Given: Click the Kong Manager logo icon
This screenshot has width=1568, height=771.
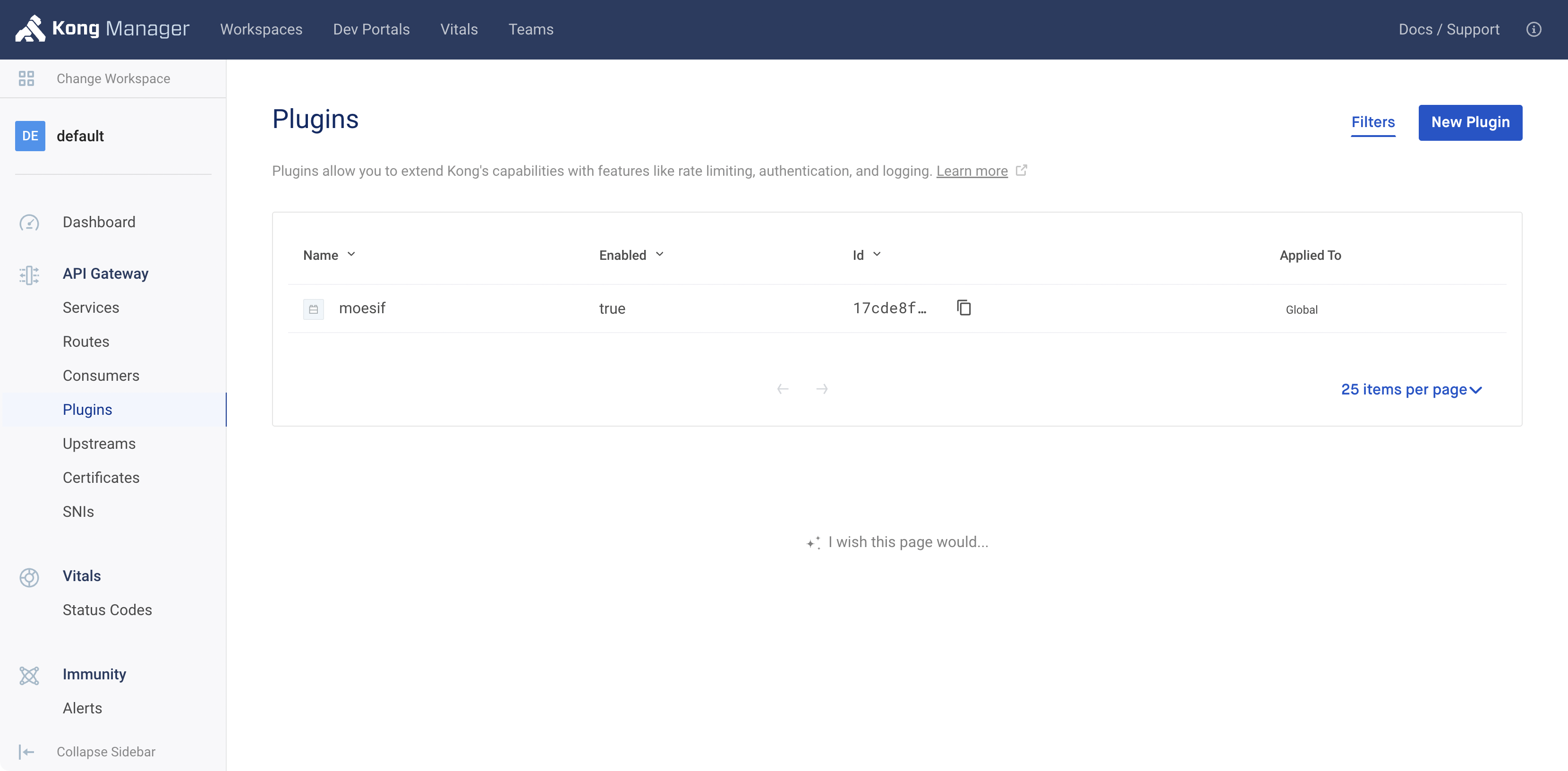Looking at the screenshot, I should pyautogui.click(x=27, y=29).
